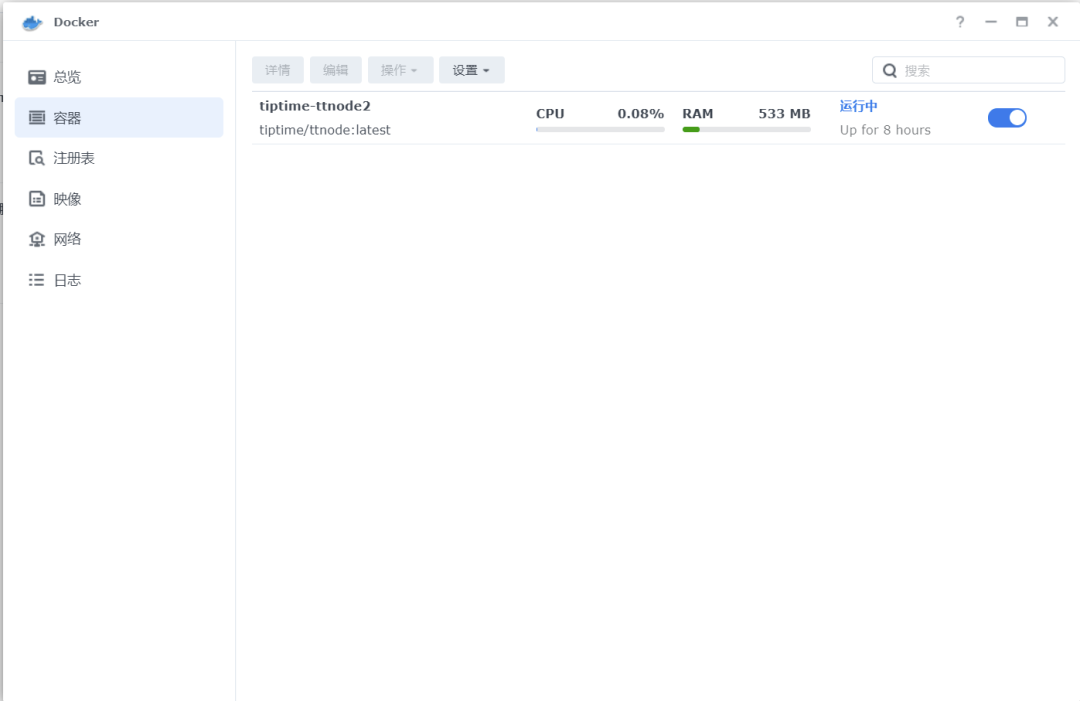The height and width of the screenshot is (701, 1080).
Task: Switch to the 容器 container section
Action: point(119,118)
